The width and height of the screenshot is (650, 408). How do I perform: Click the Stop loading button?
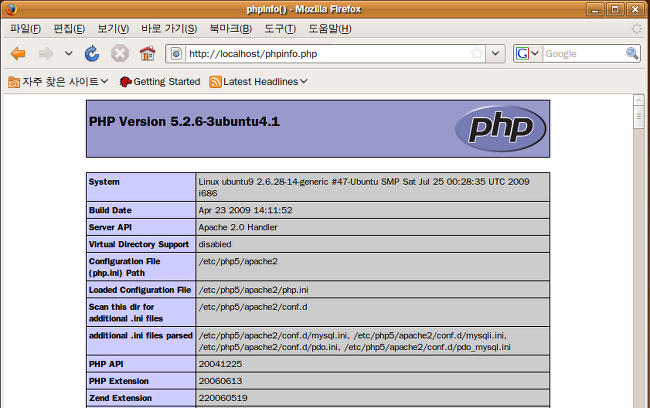(120, 54)
